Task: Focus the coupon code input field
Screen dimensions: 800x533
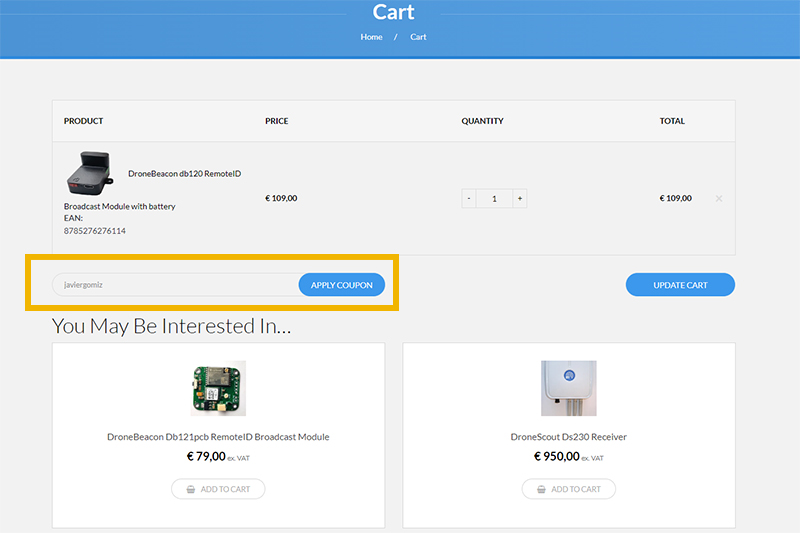Action: click(x=175, y=285)
